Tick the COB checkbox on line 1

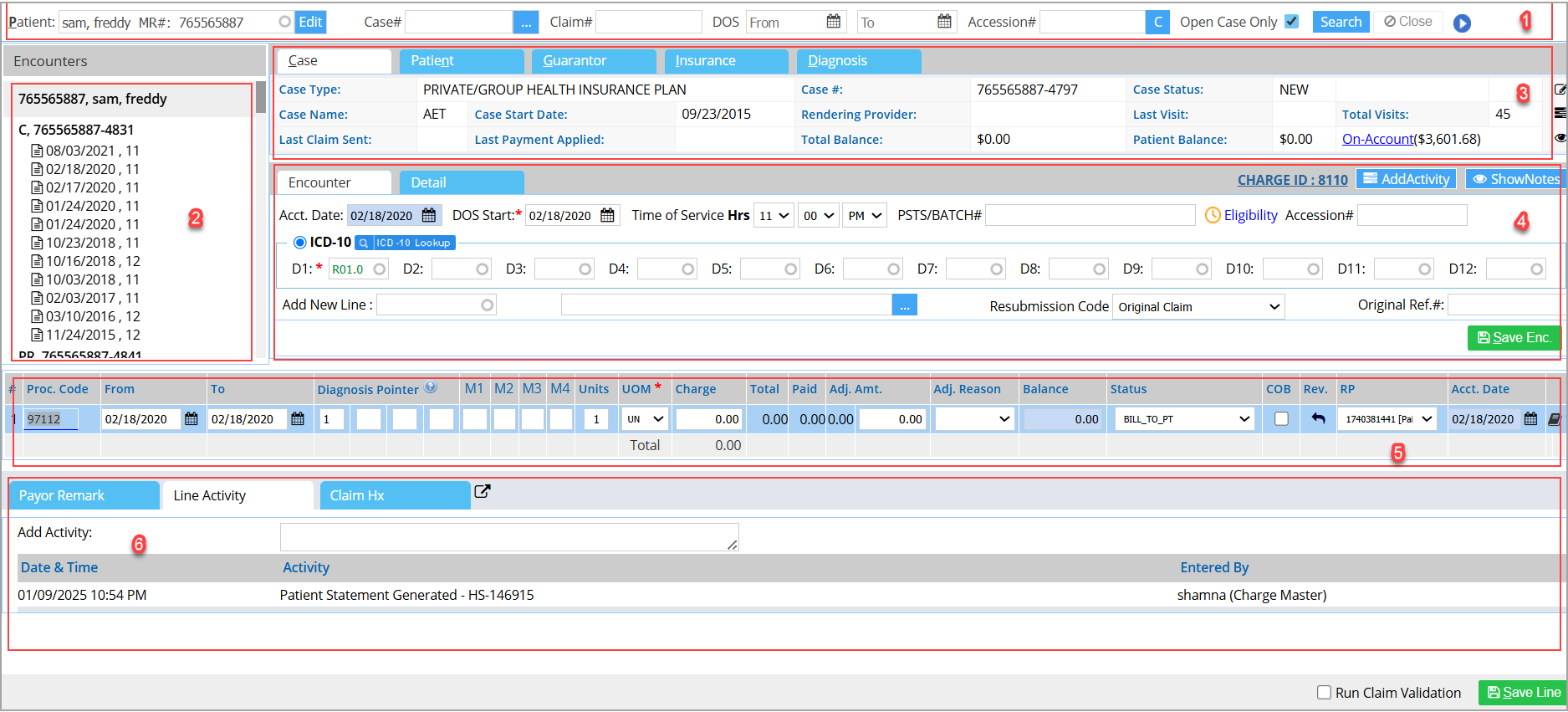(x=1281, y=418)
